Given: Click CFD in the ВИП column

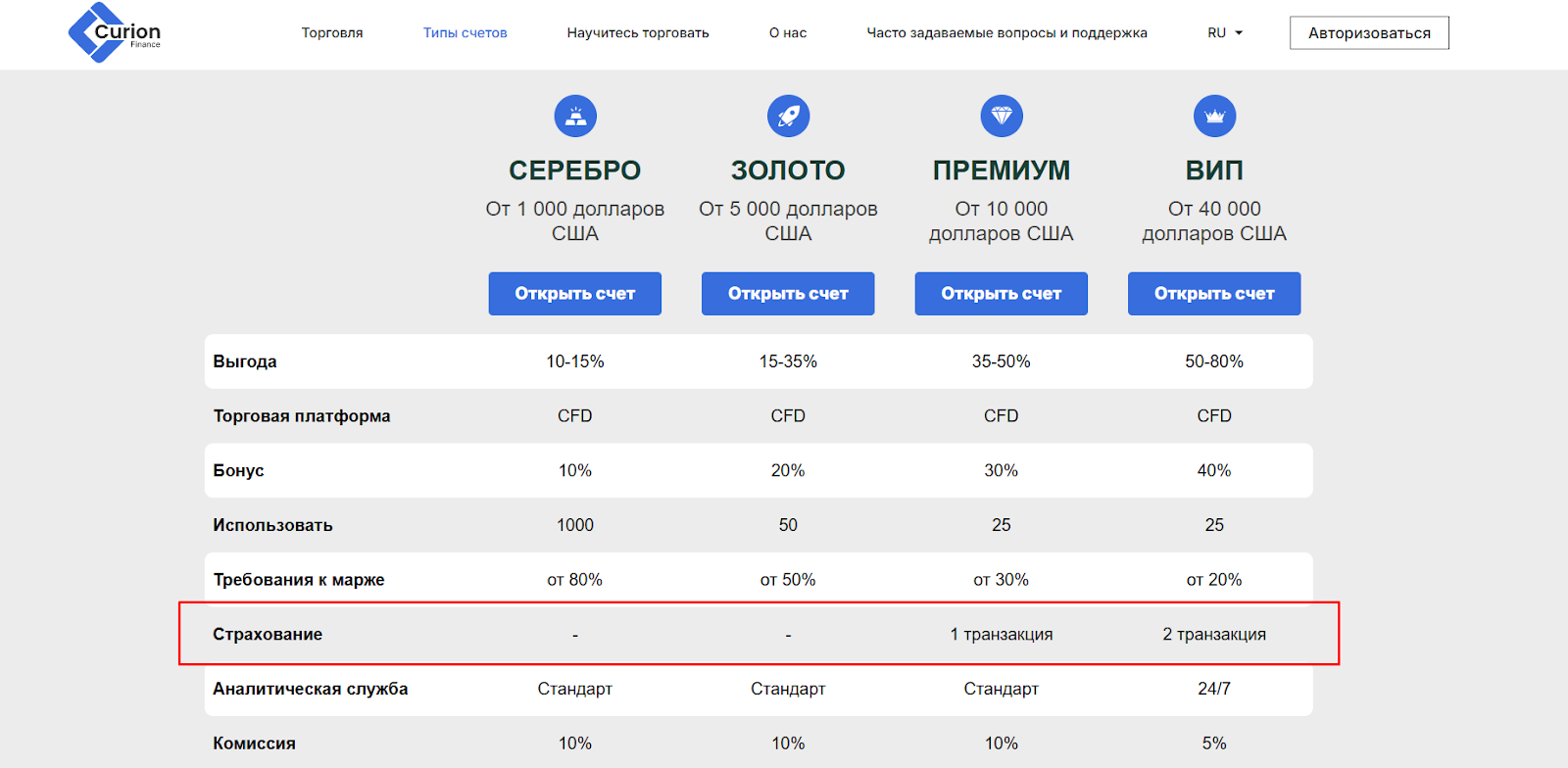Looking at the screenshot, I should (x=1214, y=416).
